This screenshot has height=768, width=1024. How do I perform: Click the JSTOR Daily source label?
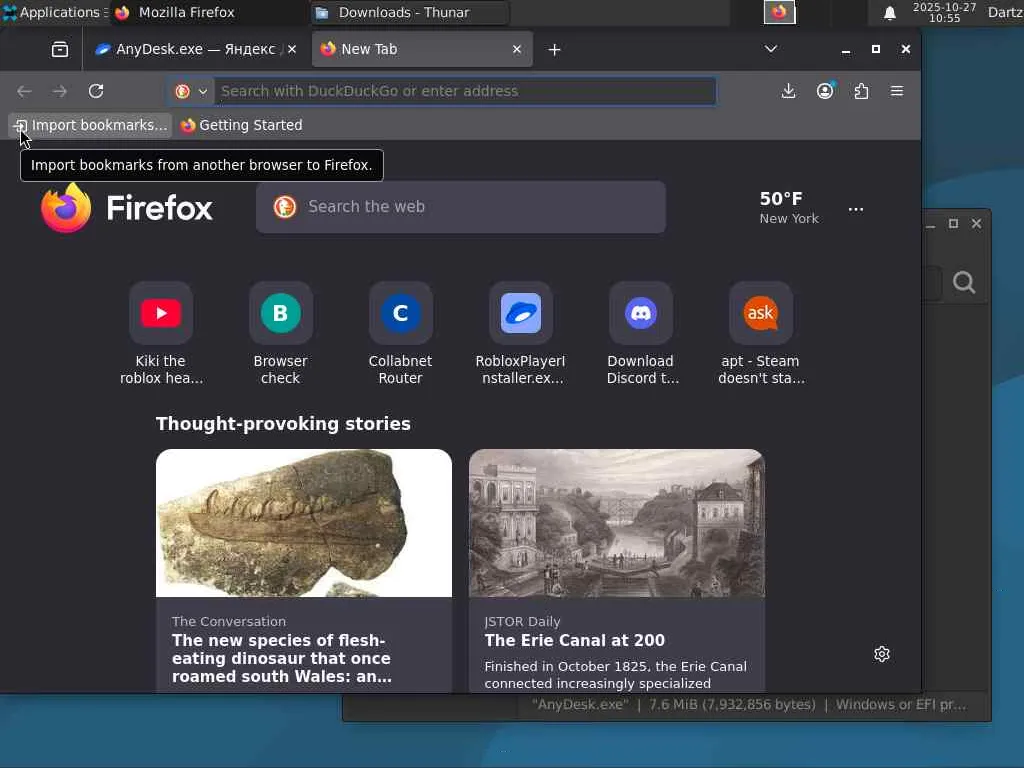(522, 622)
